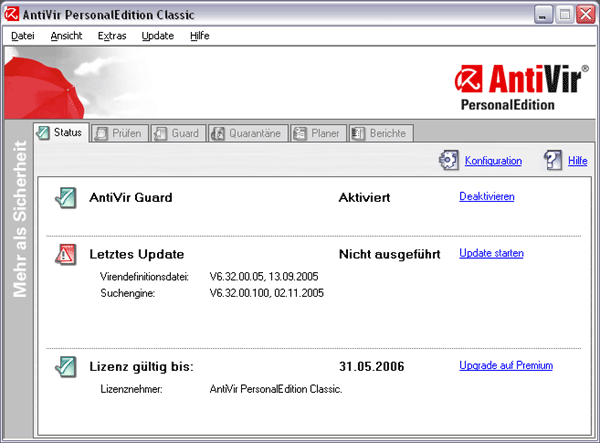The image size is (600, 443).
Task: Click the Quarantäne tab icon
Action: pyautogui.click(x=218, y=134)
